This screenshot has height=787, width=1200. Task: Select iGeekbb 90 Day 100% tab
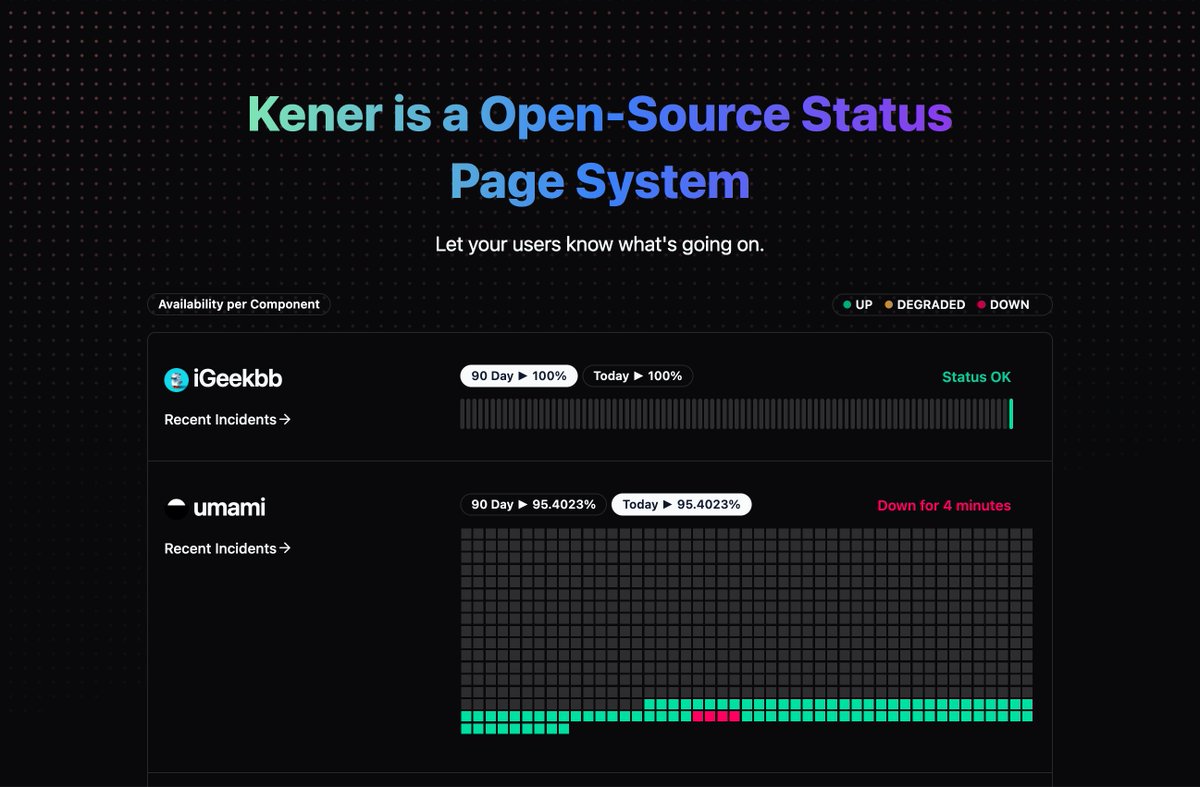[x=519, y=376]
